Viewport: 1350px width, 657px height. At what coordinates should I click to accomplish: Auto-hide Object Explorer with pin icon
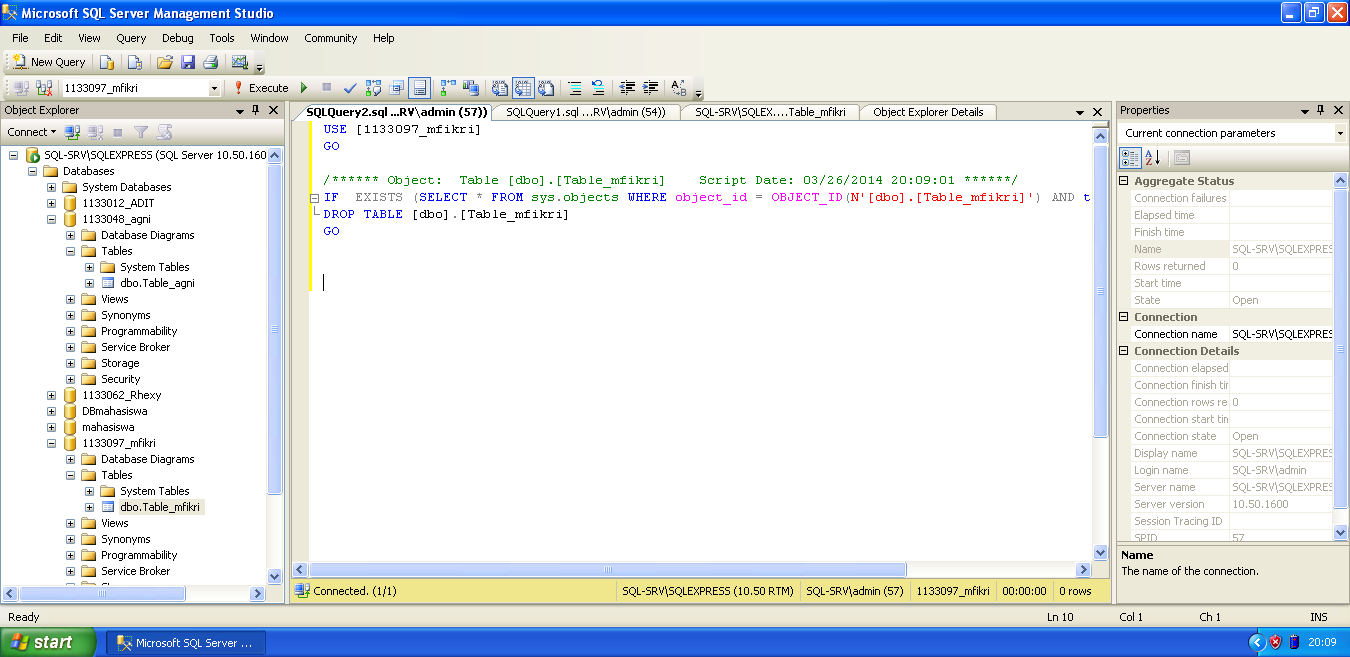[257, 110]
